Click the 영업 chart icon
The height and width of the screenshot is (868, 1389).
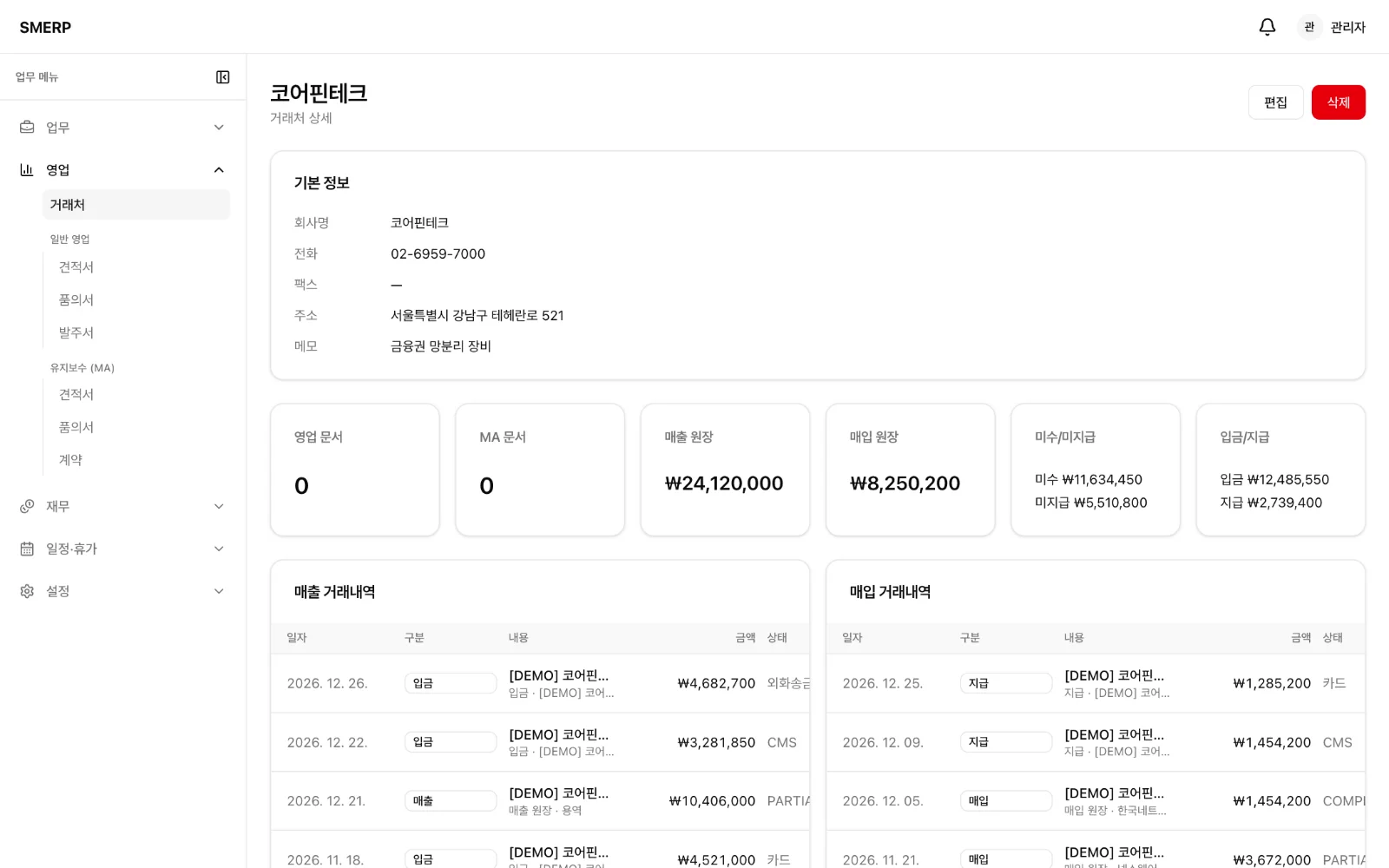pyautogui.click(x=27, y=170)
